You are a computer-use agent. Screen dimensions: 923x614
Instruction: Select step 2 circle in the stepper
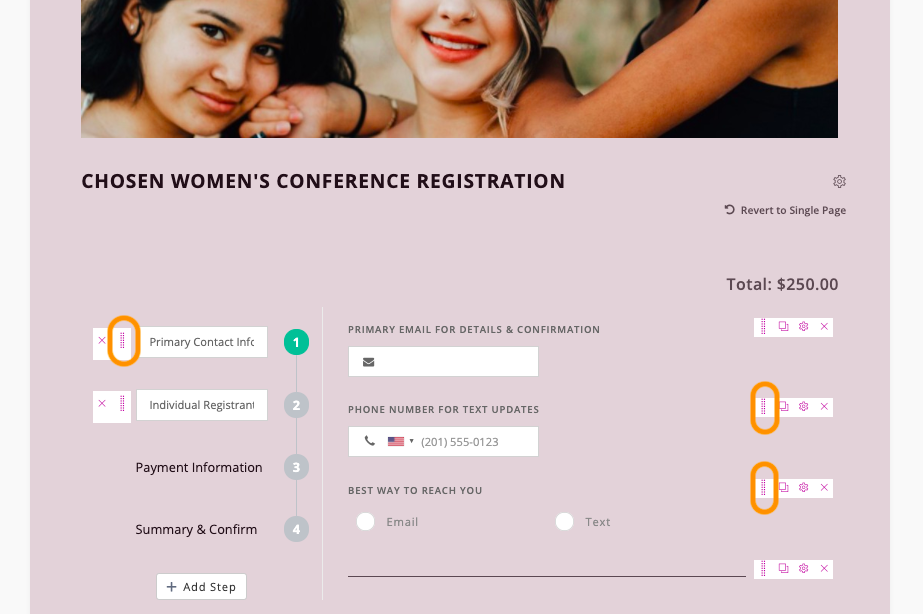(x=296, y=405)
